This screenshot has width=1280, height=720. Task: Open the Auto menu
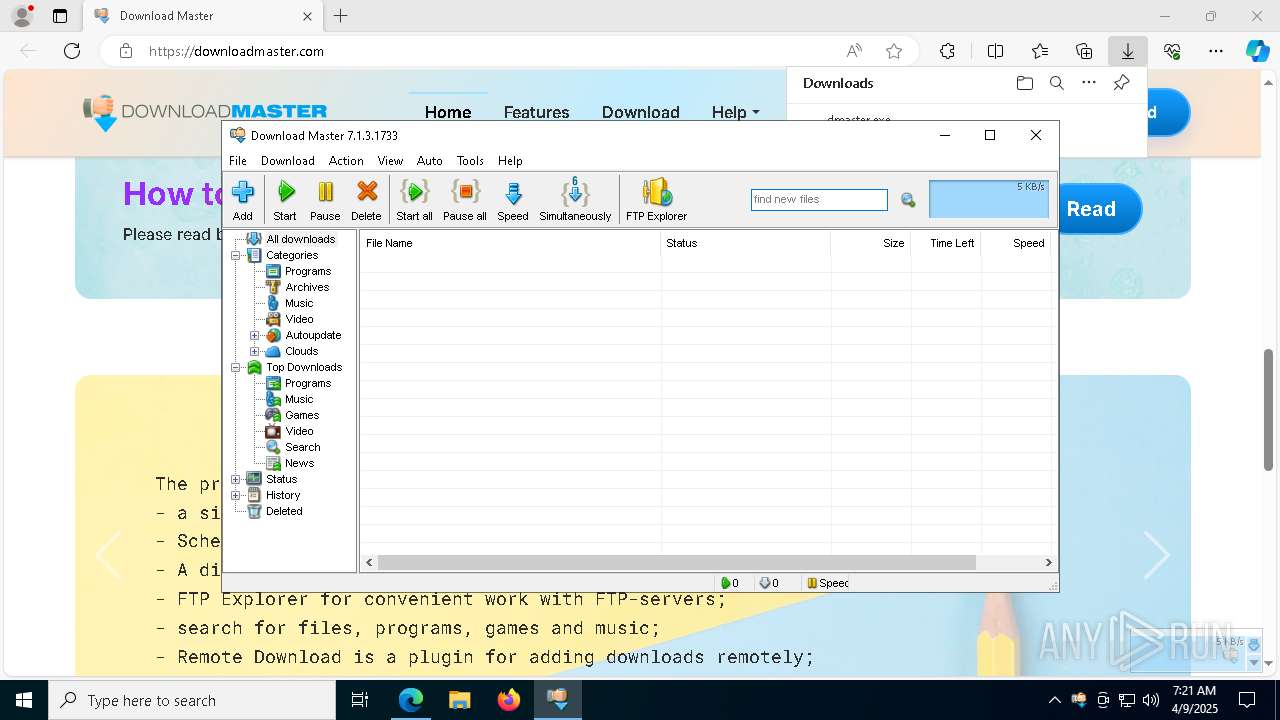pyautogui.click(x=430, y=160)
